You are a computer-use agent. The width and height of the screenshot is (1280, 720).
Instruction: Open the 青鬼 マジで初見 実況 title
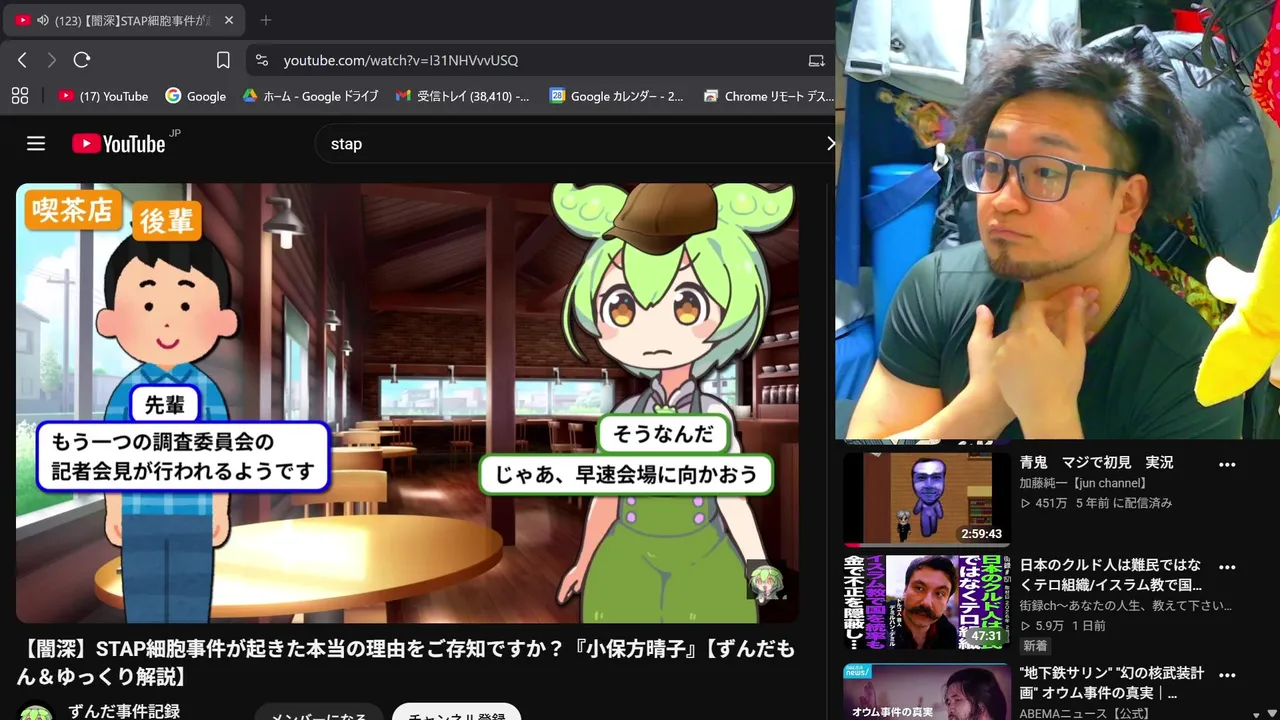pos(1096,463)
